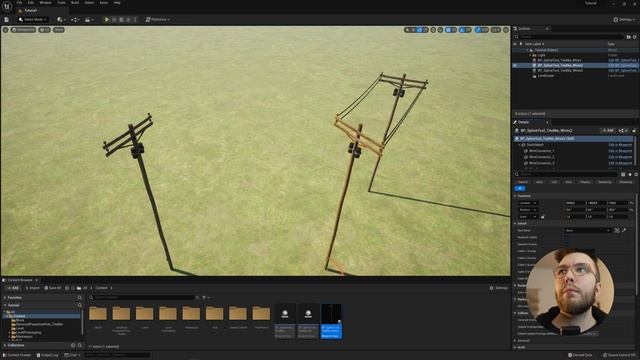Click the Outliner add folder icon
This screenshot has width=640, height=360.
(x=629, y=37)
